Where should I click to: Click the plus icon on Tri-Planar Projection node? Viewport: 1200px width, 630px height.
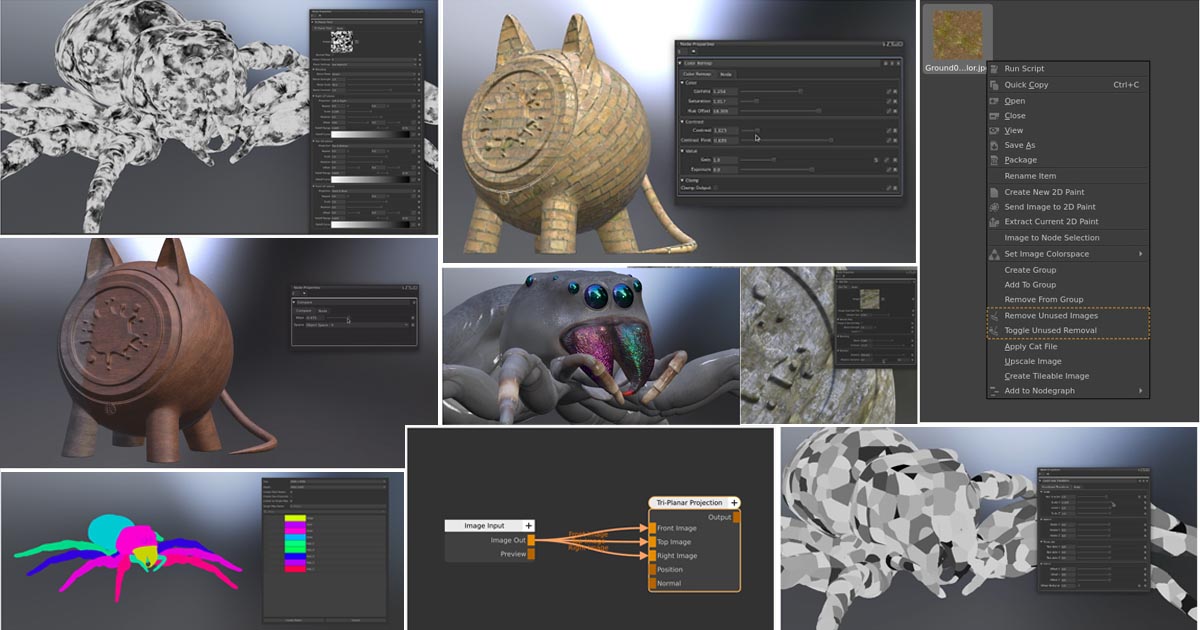click(x=734, y=502)
